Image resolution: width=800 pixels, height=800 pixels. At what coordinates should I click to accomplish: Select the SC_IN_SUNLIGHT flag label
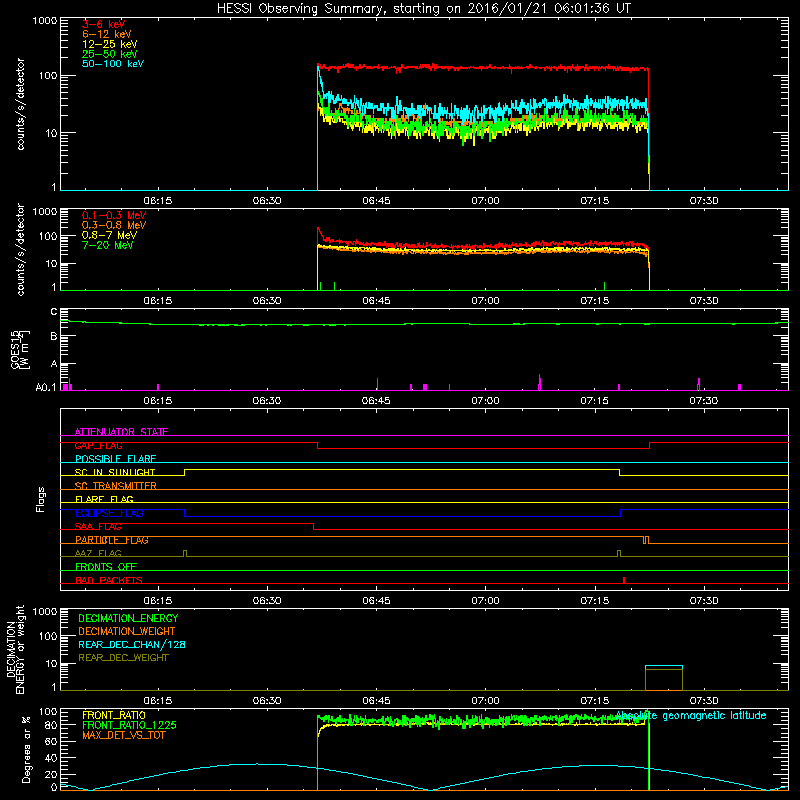[115, 472]
